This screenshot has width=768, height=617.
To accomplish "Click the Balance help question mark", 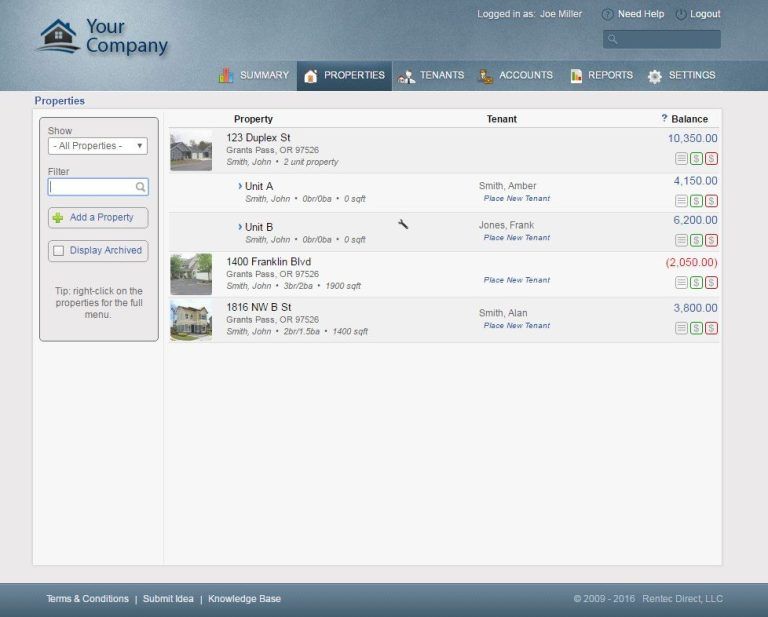I will [x=664, y=118].
